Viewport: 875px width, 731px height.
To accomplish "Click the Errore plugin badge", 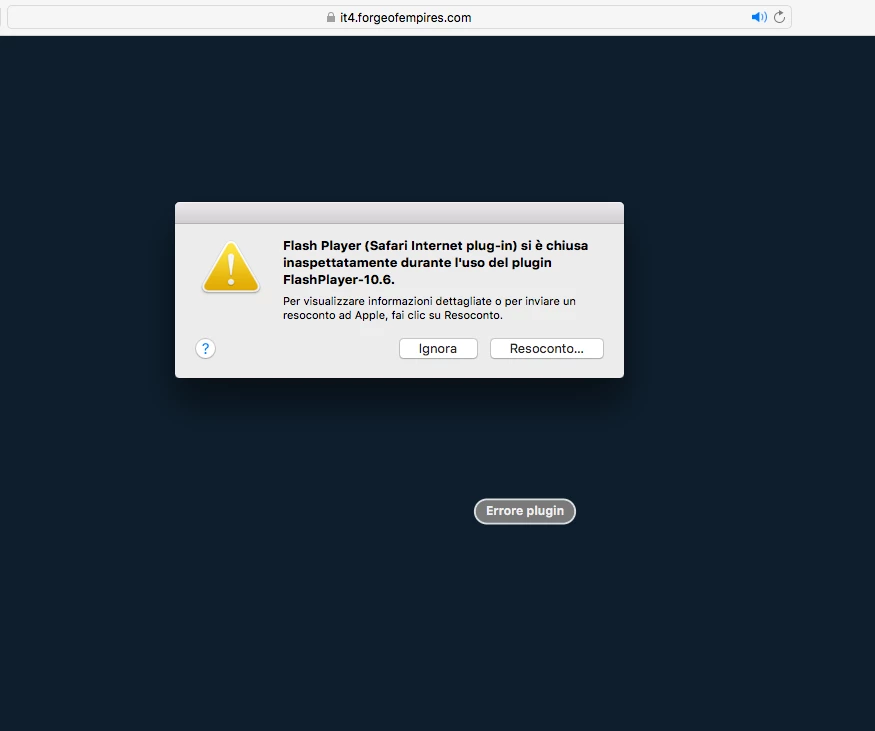I will click(525, 511).
